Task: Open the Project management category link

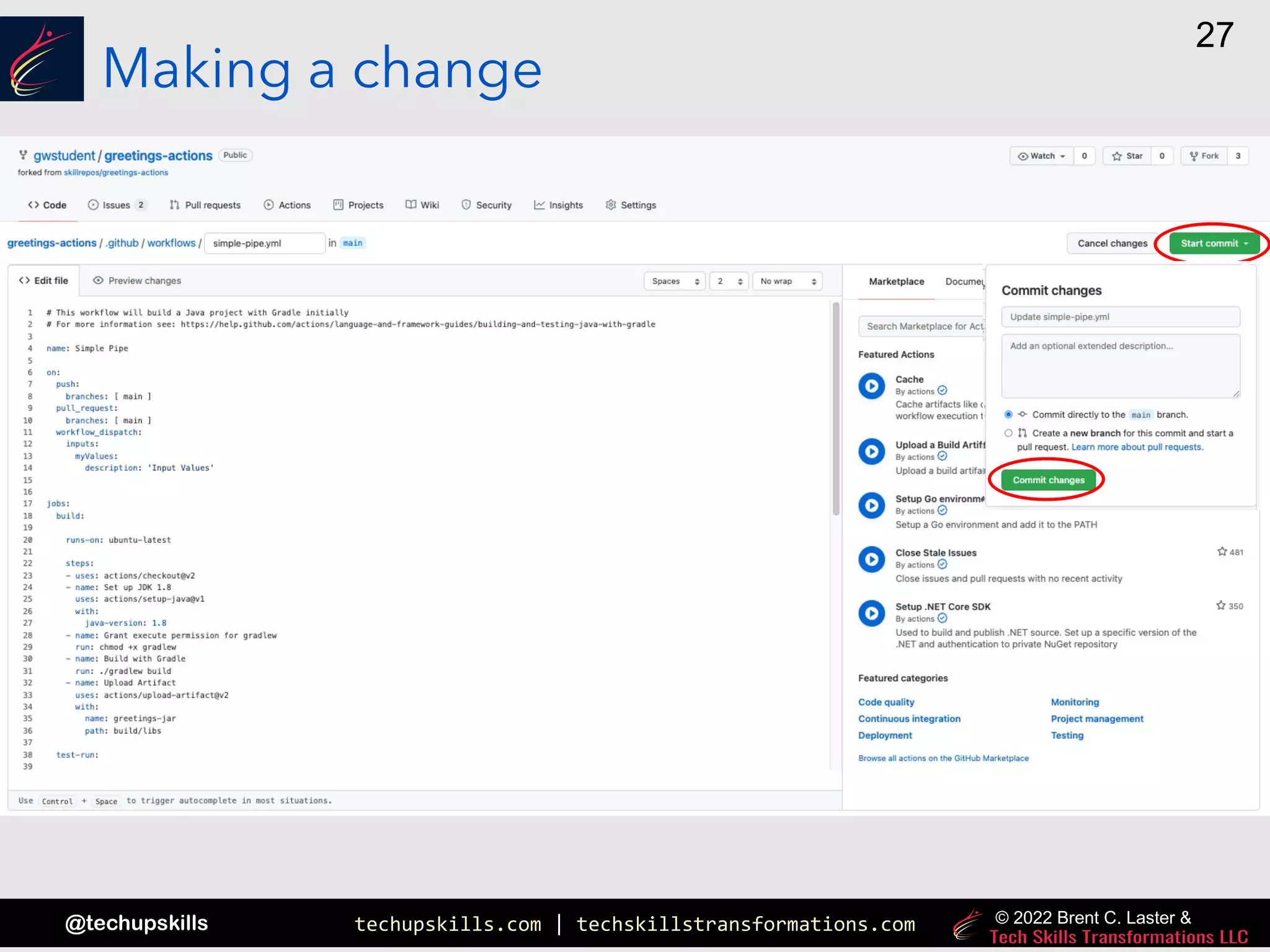Action: [x=1097, y=719]
